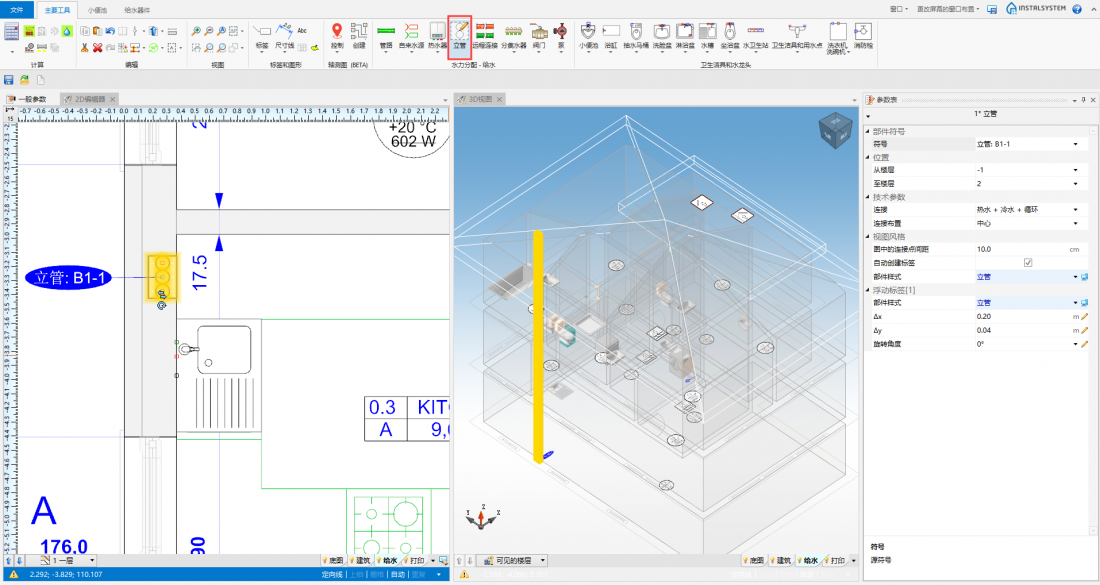The image size is (1100, 585).
Task: Open the 连接 type dropdown
Action: 1076,210
